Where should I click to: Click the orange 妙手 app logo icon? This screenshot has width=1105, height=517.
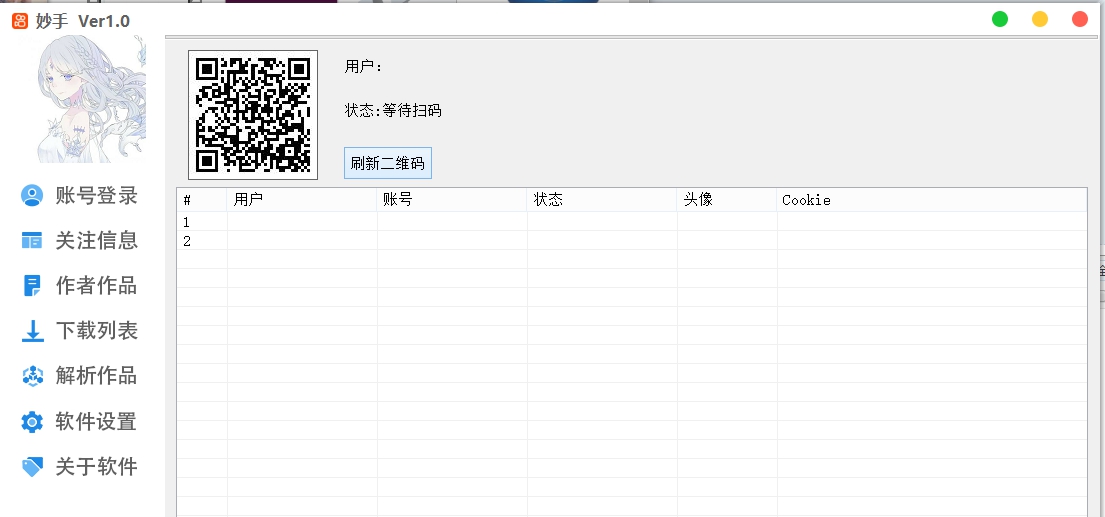[20, 21]
